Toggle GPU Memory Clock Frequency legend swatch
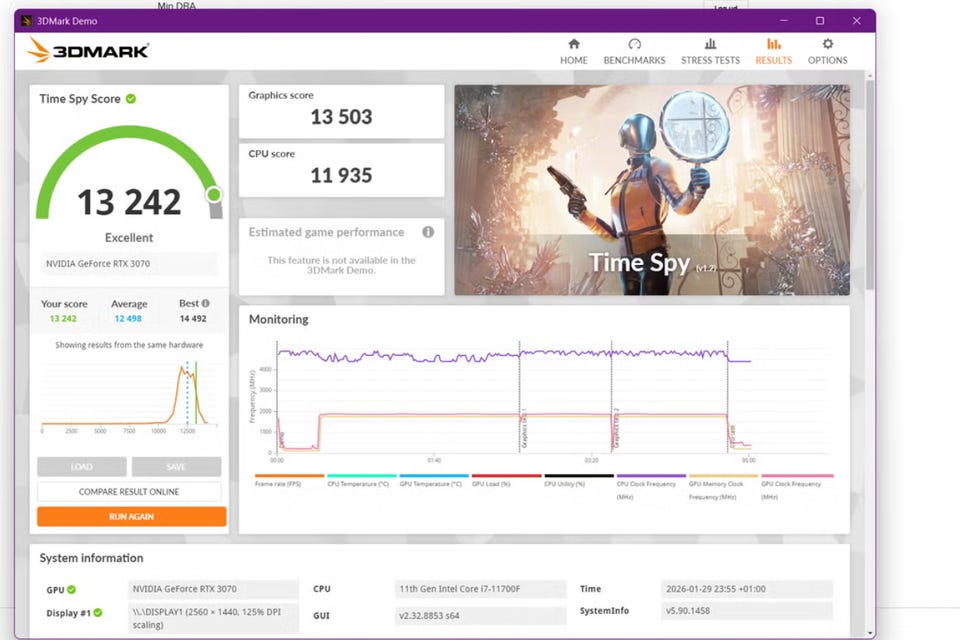Image resolution: width=960 pixels, height=640 pixels. click(724, 475)
